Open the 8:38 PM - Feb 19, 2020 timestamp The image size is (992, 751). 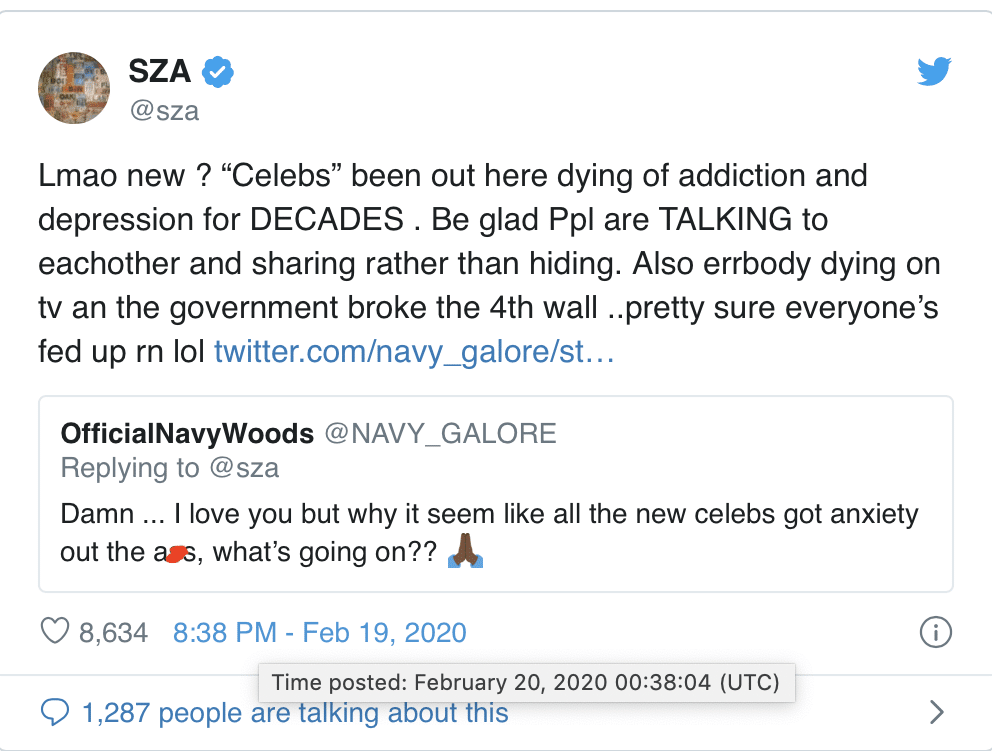click(x=319, y=632)
